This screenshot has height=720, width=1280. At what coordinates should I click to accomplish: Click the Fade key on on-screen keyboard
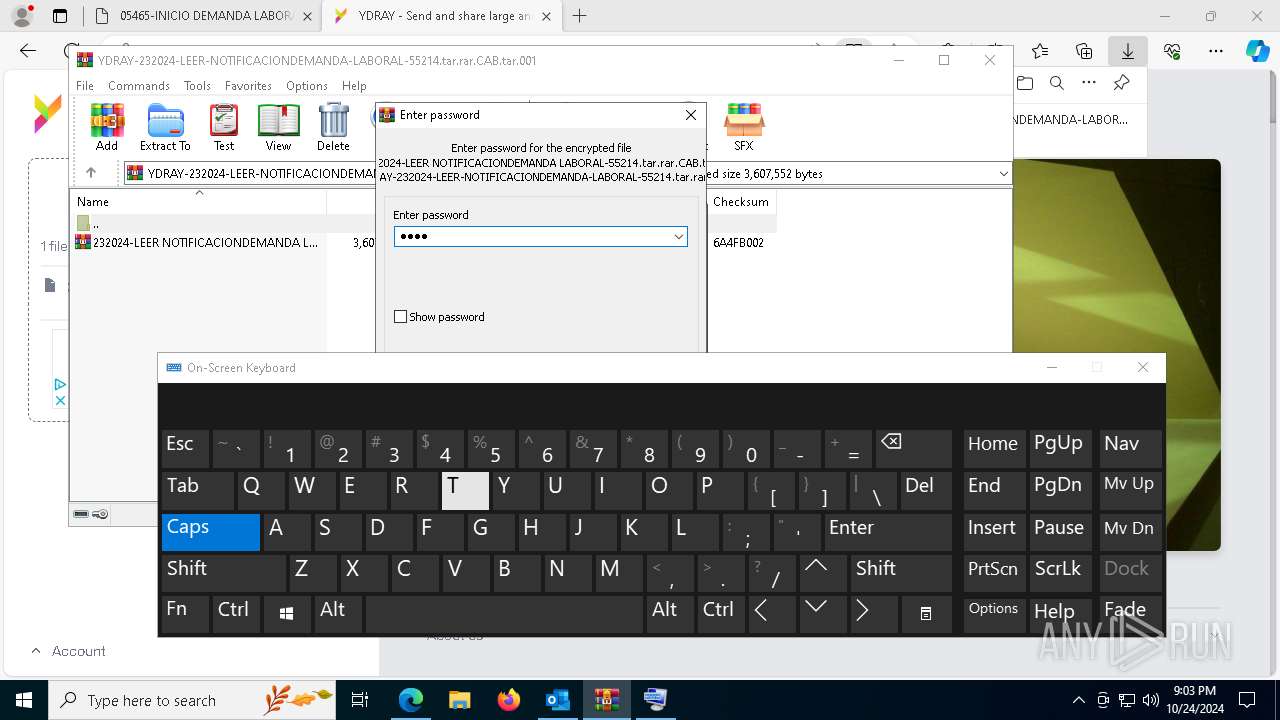pos(1130,614)
